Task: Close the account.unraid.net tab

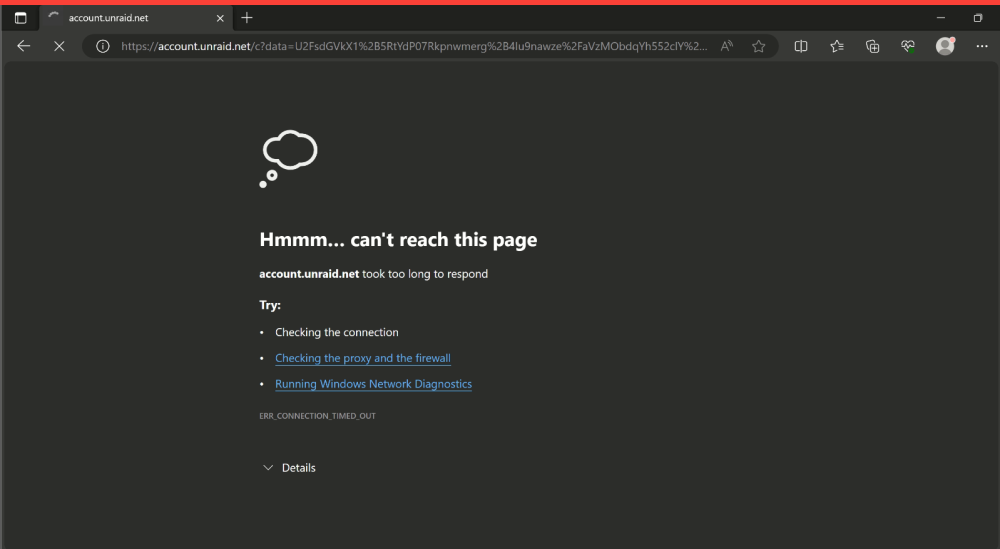Action: tap(220, 18)
